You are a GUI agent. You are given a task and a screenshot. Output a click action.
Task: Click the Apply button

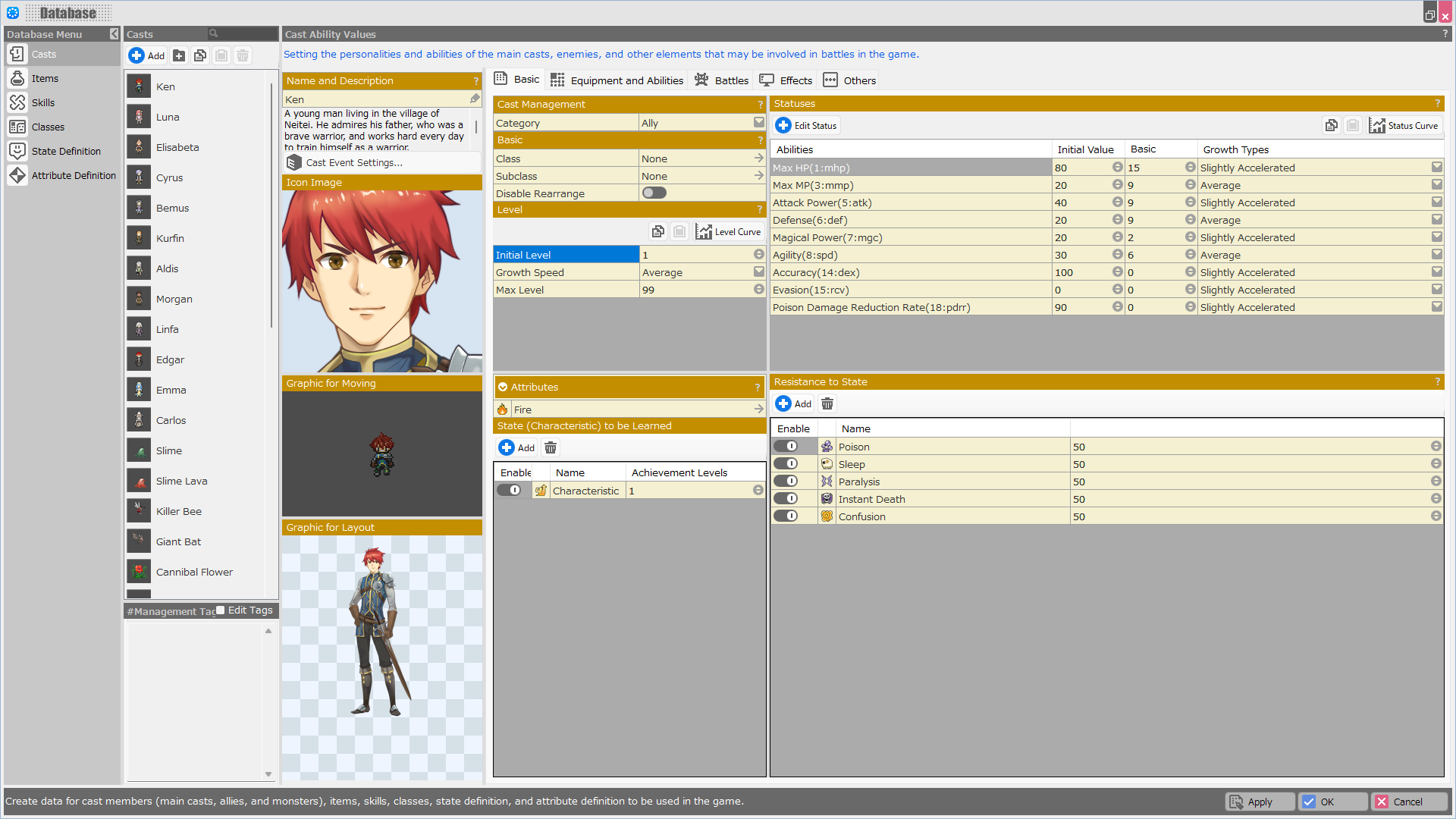[1259, 802]
